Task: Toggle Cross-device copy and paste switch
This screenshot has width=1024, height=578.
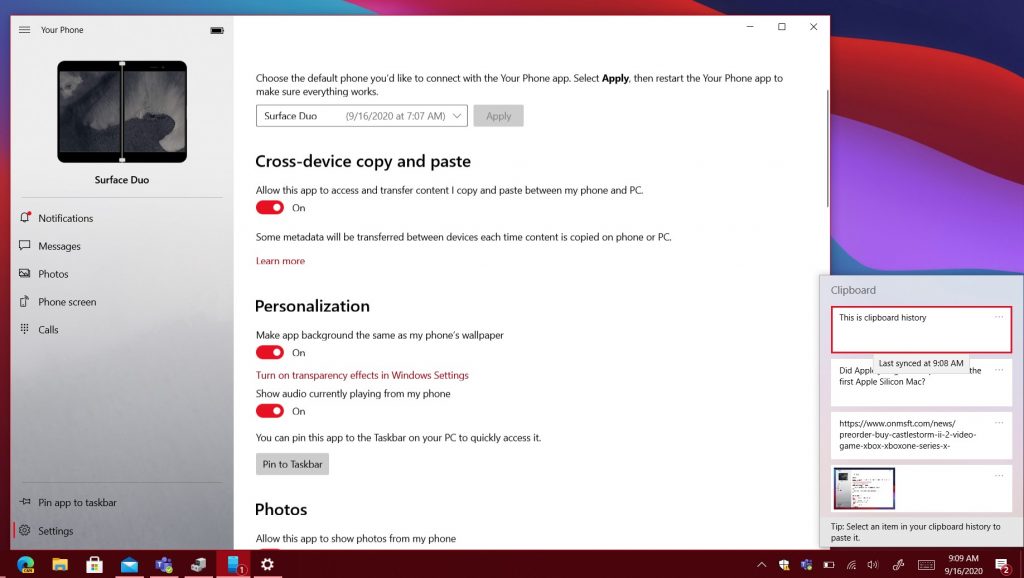Action: pyautogui.click(x=270, y=208)
